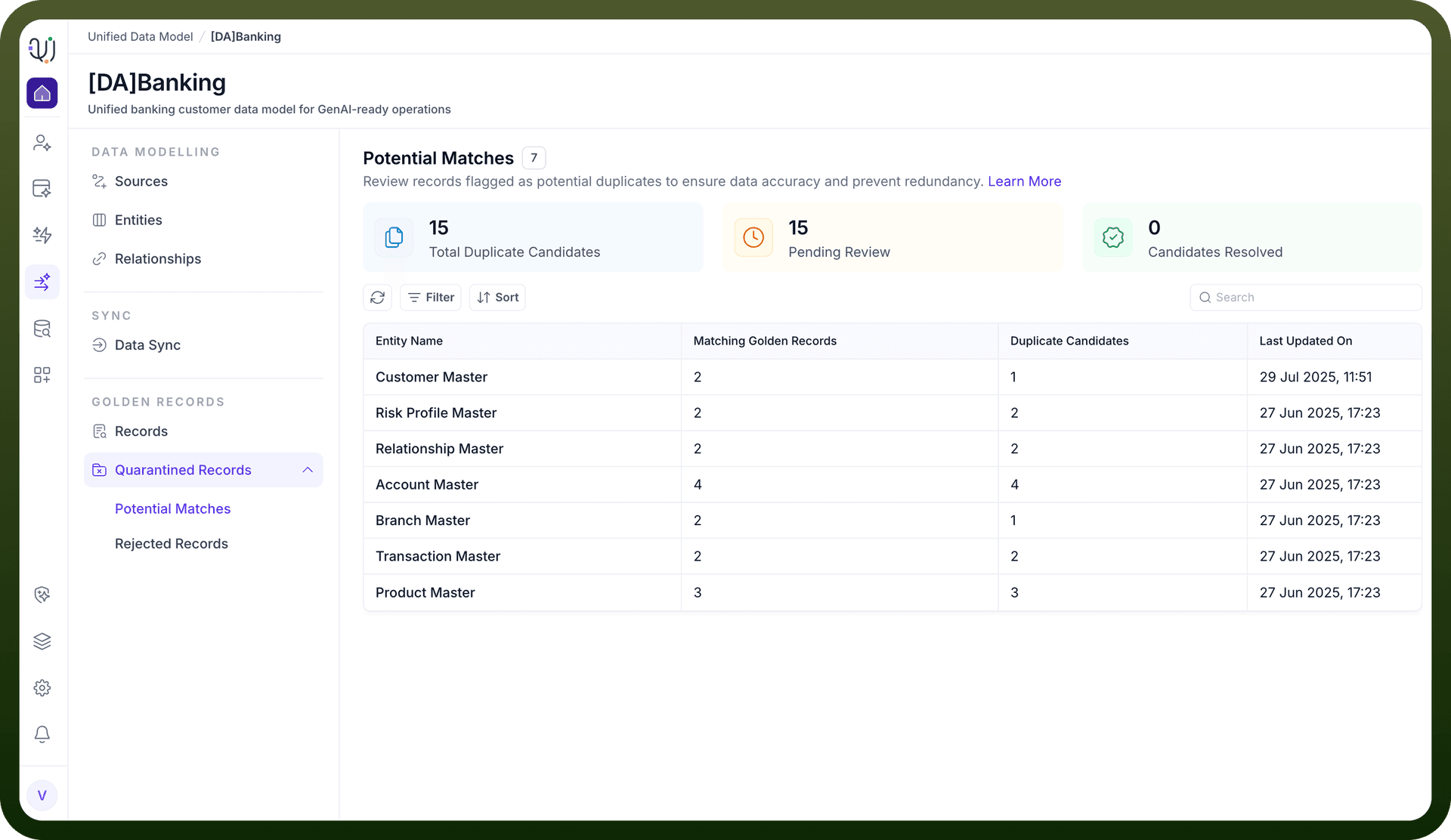Click the Data Sync arrow icon

click(99, 345)
